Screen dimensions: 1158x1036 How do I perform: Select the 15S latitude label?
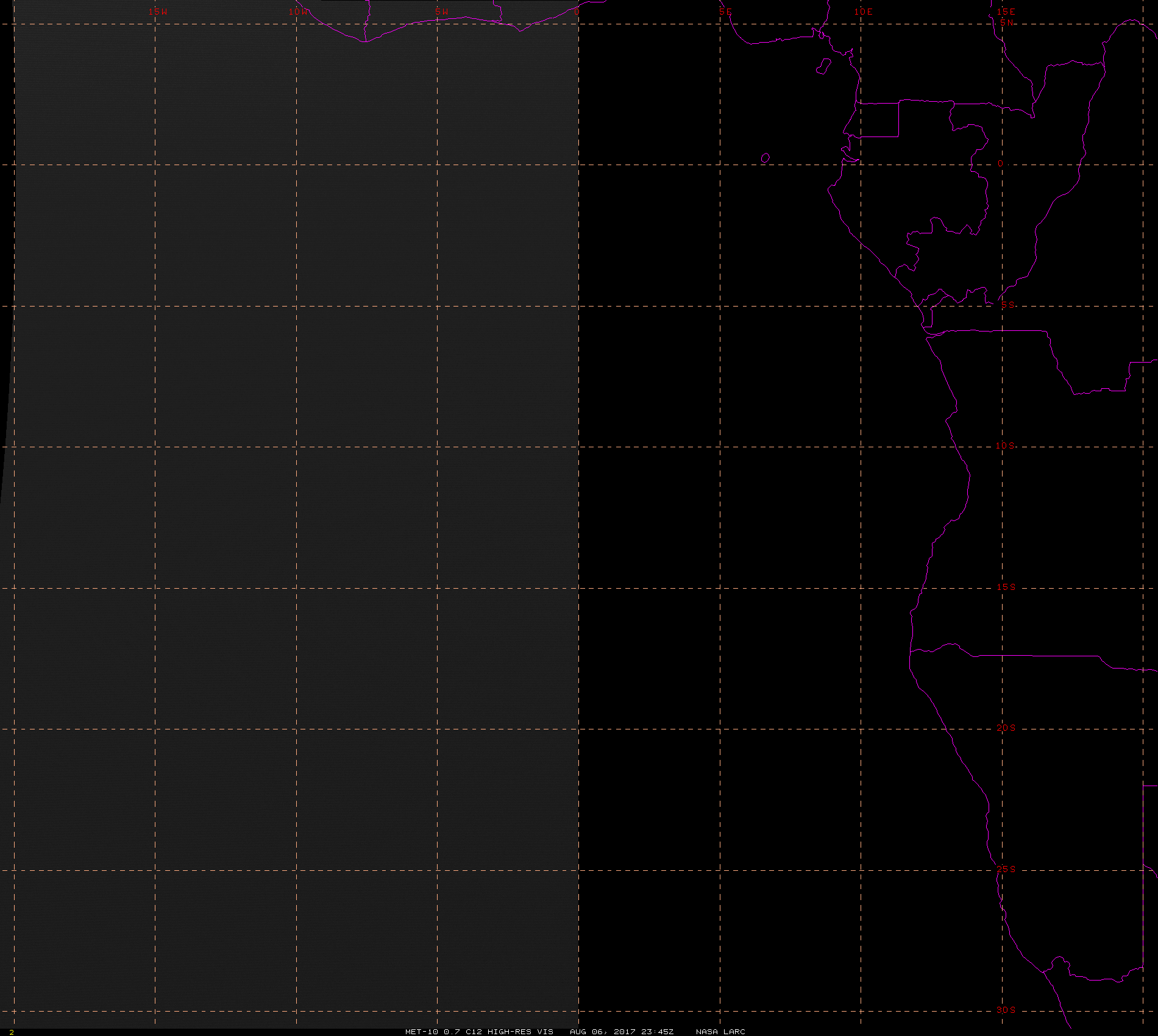(1006, 587)
